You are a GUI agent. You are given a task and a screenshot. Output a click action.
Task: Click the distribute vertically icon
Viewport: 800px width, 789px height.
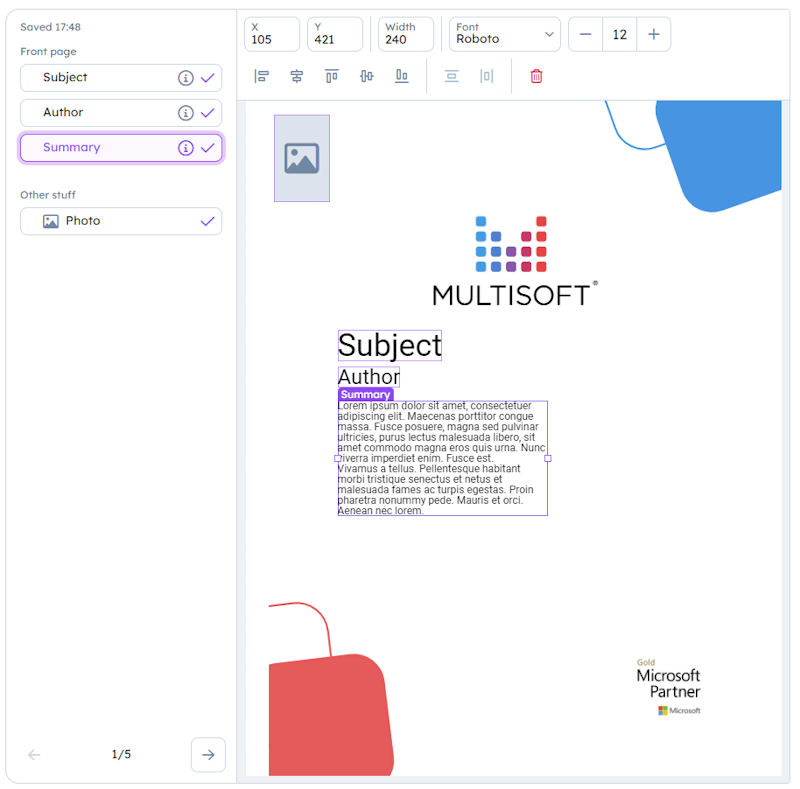(452, 77)
